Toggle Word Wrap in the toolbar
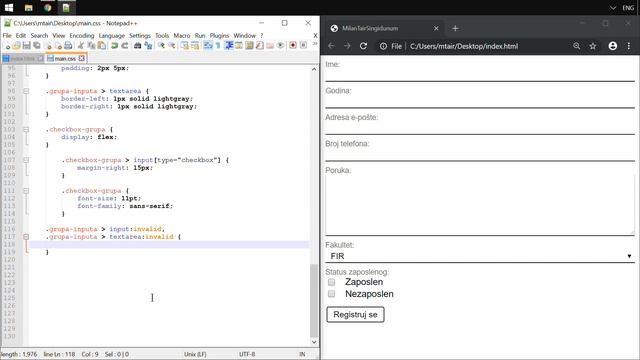This screenshot has width=640, height=360. [208, 45]
